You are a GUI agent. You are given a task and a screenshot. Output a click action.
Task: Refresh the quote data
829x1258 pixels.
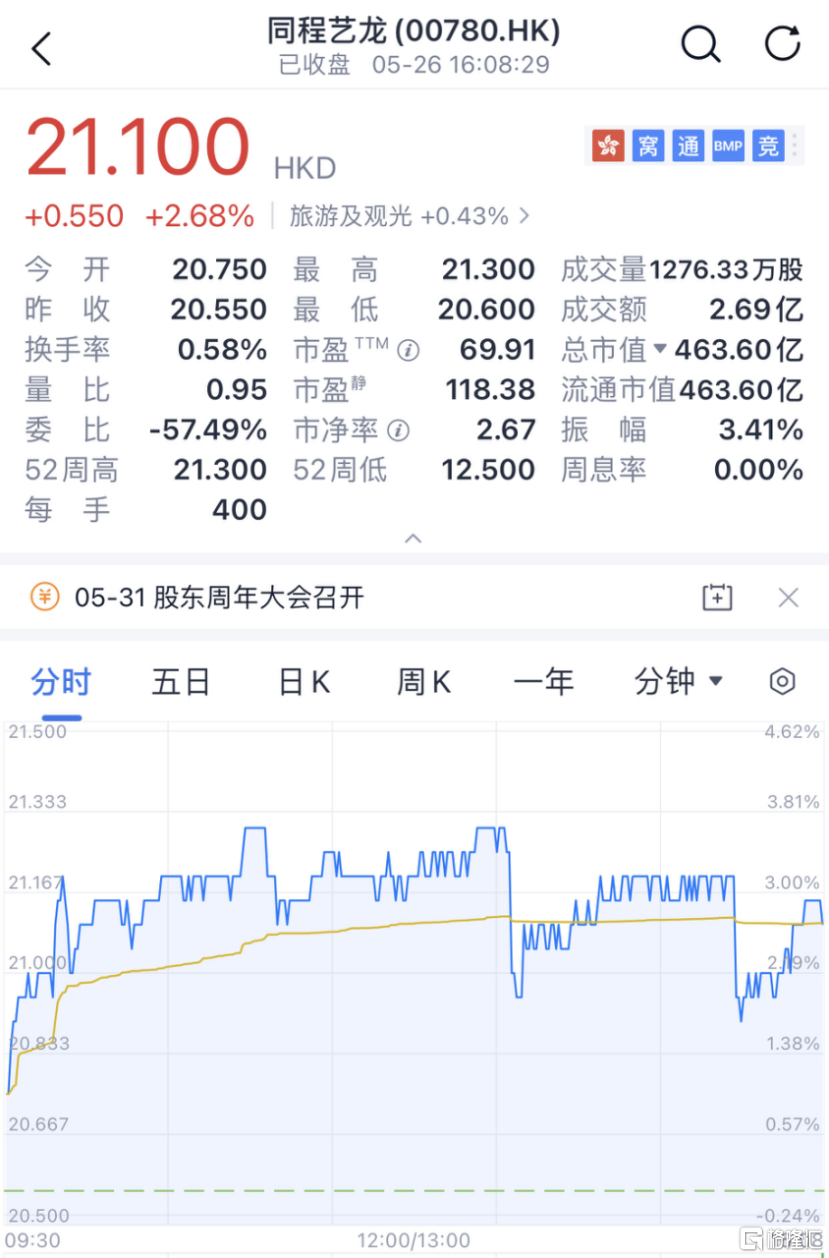point(781,44)
